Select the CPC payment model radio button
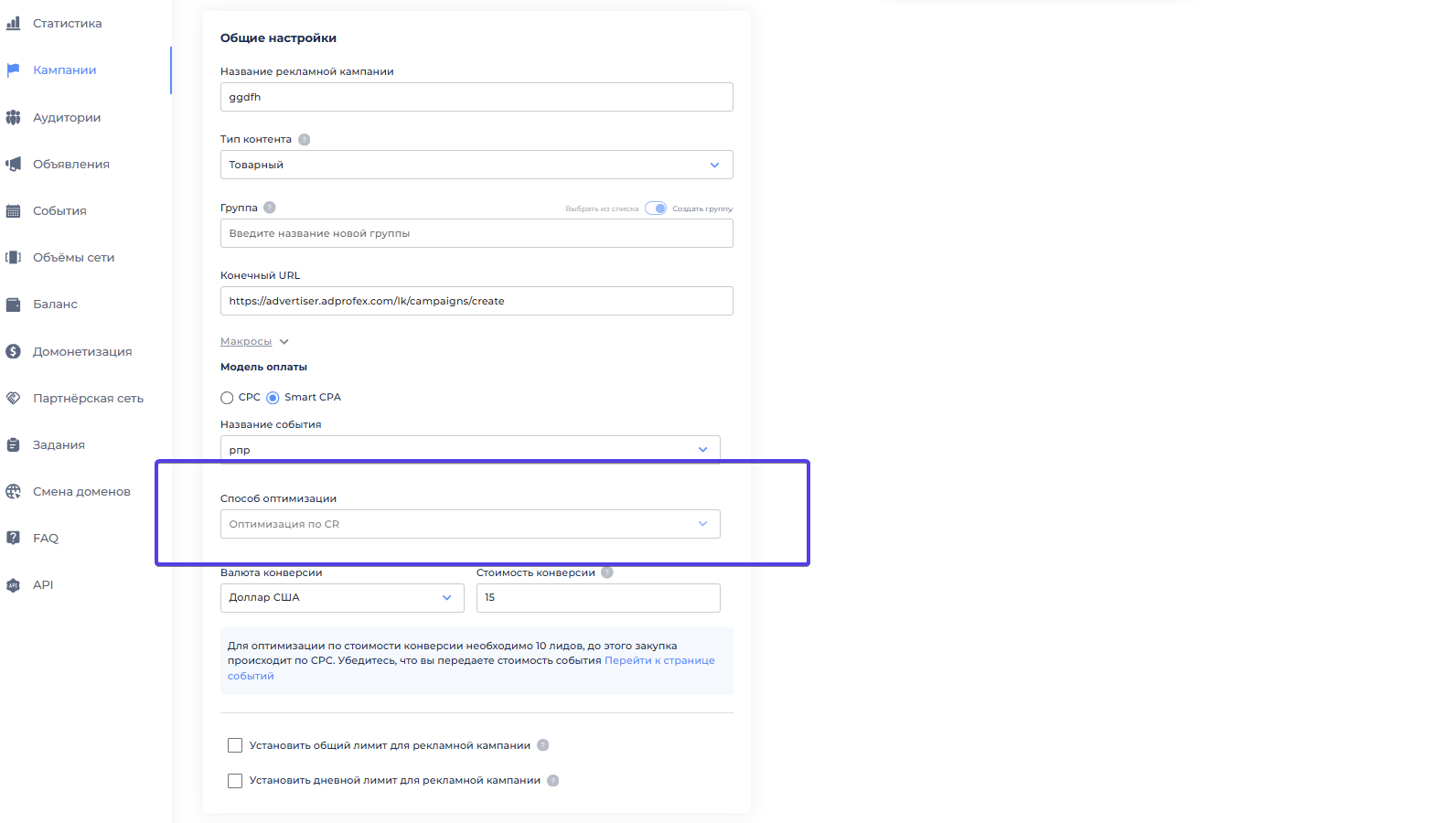 227,398
